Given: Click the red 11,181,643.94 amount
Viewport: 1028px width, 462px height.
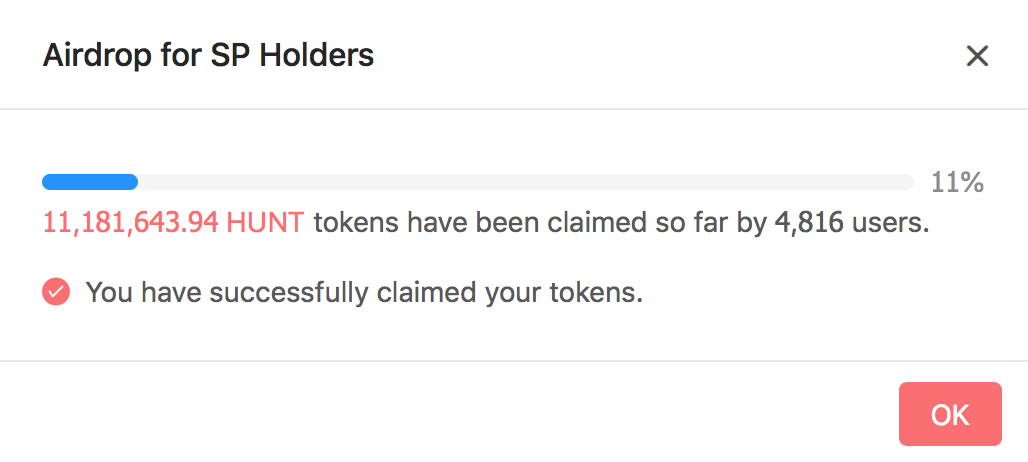Looking at the screenshot, I should pos(131,223).
